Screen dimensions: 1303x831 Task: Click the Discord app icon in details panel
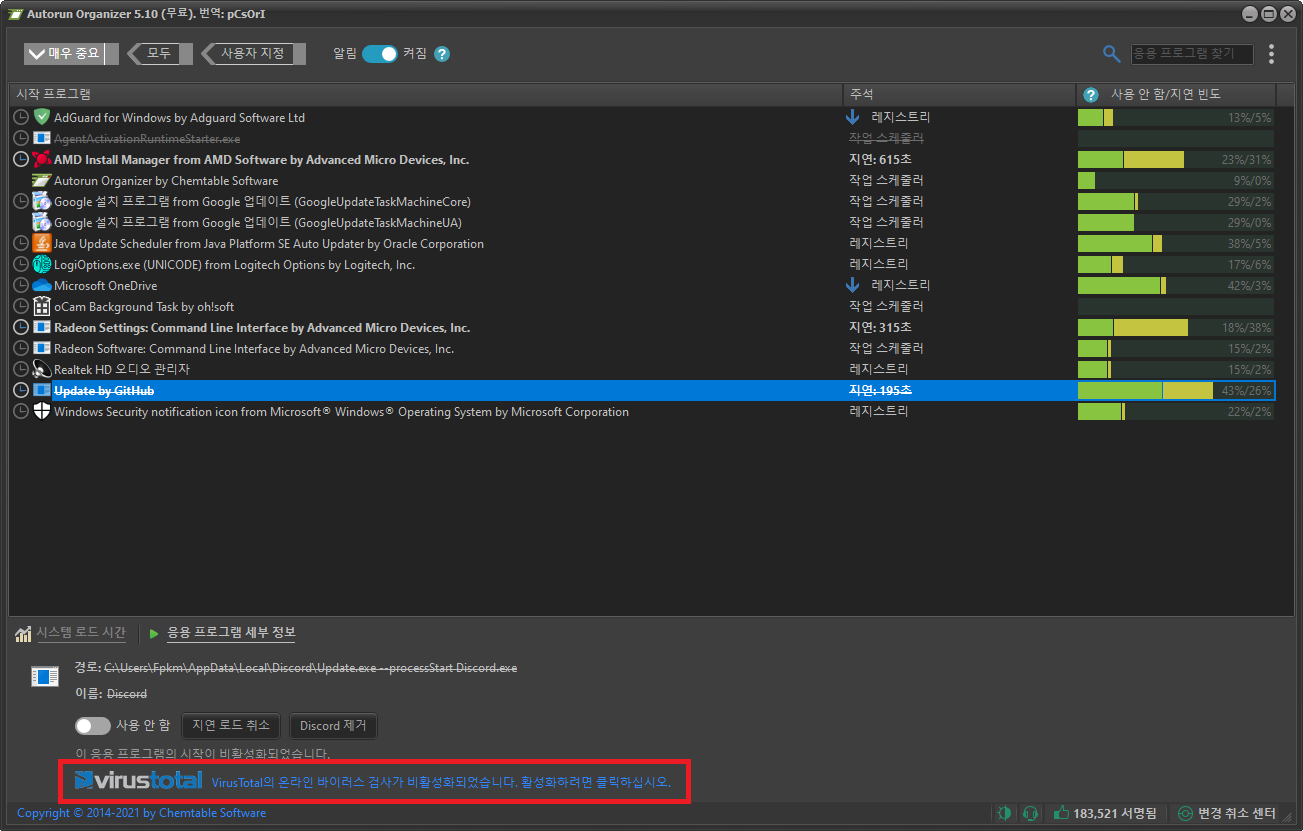pyautogui.click(x=45, y=677)
